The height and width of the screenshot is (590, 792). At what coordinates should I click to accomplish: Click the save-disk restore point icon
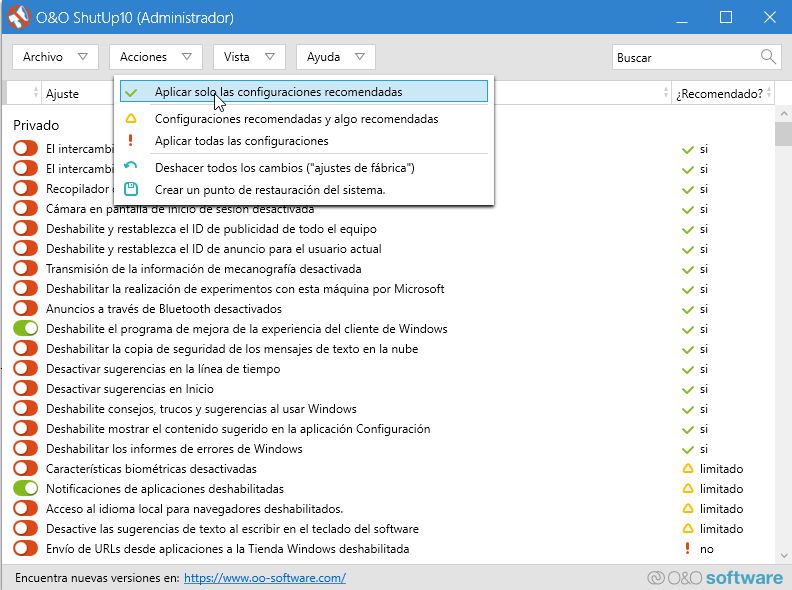[131, 189]
